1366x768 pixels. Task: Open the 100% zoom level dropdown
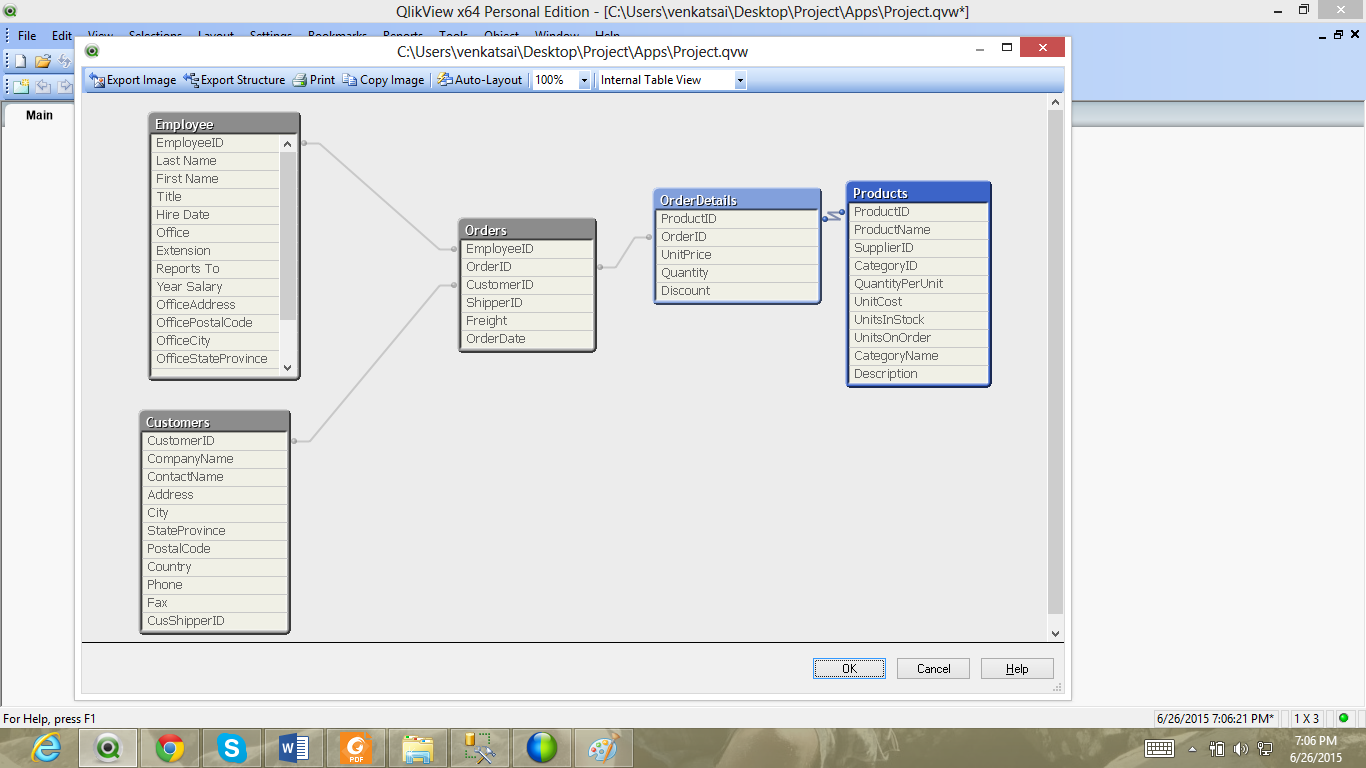point(584,80)
